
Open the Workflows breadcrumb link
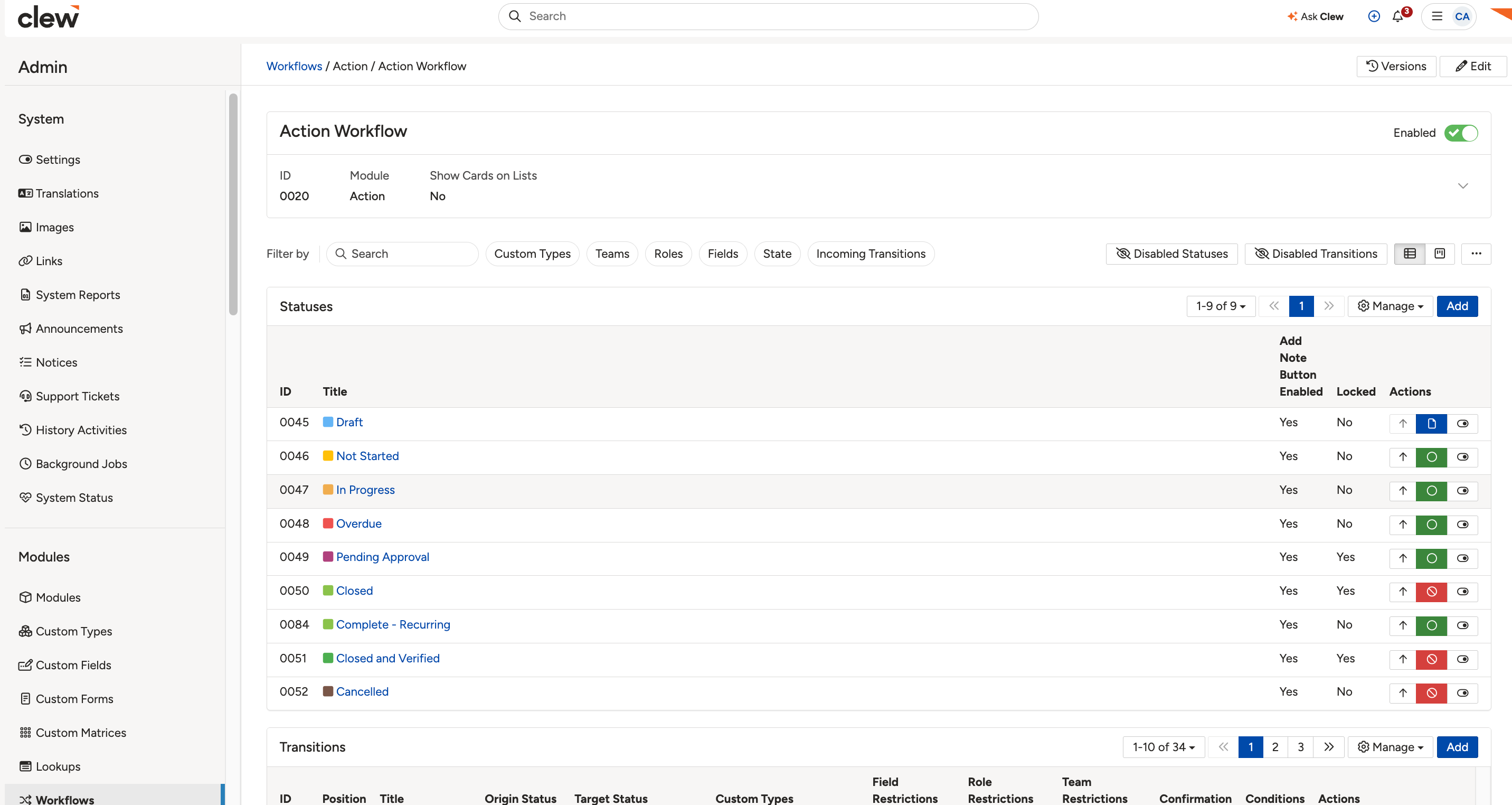(x=294, y=67)
